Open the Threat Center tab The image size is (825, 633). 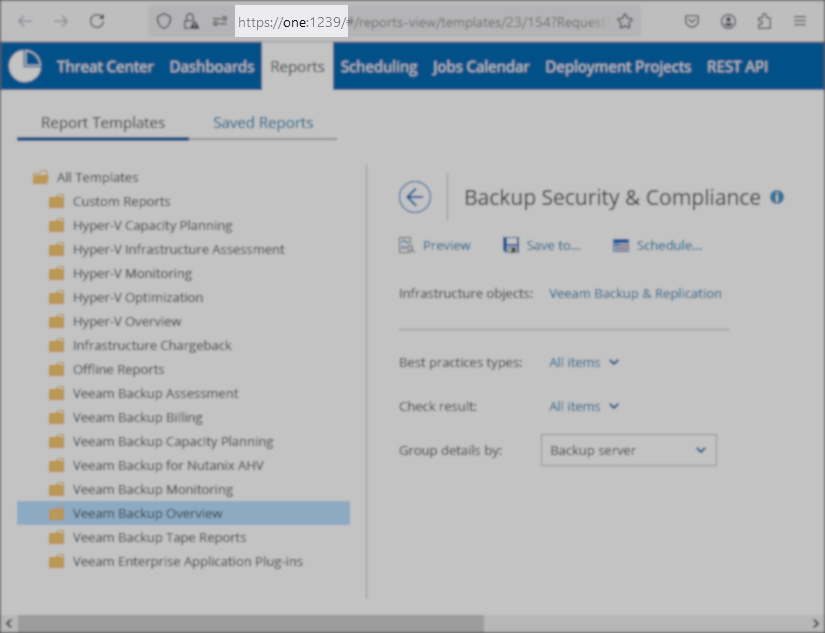105,67
